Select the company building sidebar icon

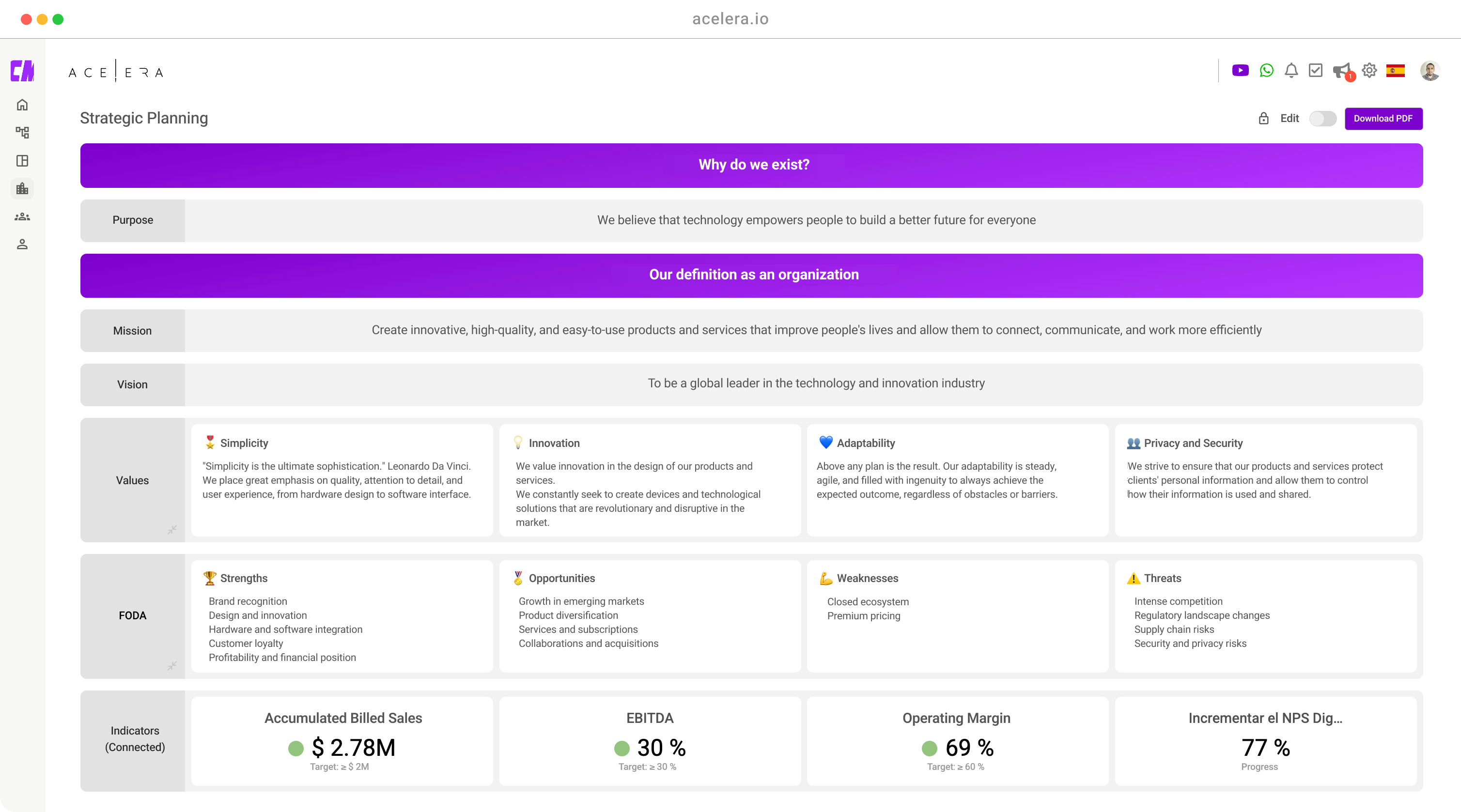(22, 189)
